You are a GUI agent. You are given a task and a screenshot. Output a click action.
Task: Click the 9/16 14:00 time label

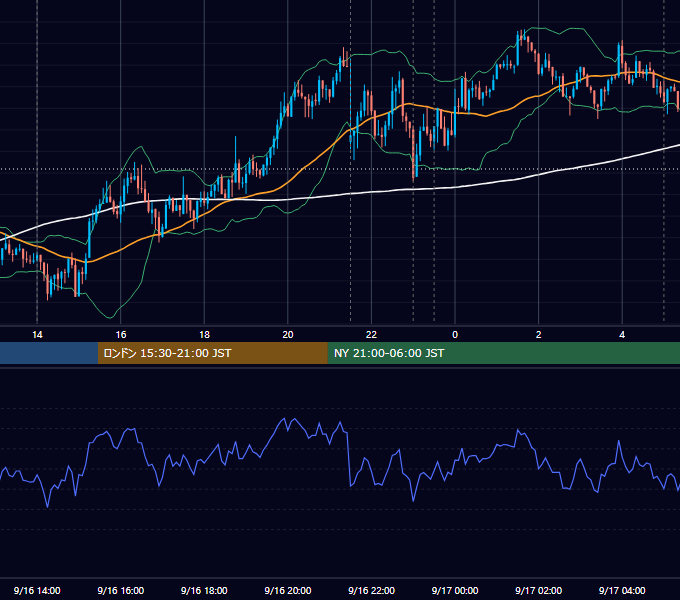click(x=37, y=590)
